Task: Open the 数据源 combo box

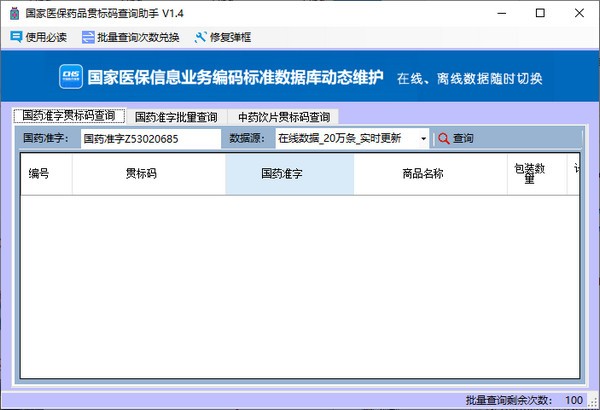Action: click(352, 139)
